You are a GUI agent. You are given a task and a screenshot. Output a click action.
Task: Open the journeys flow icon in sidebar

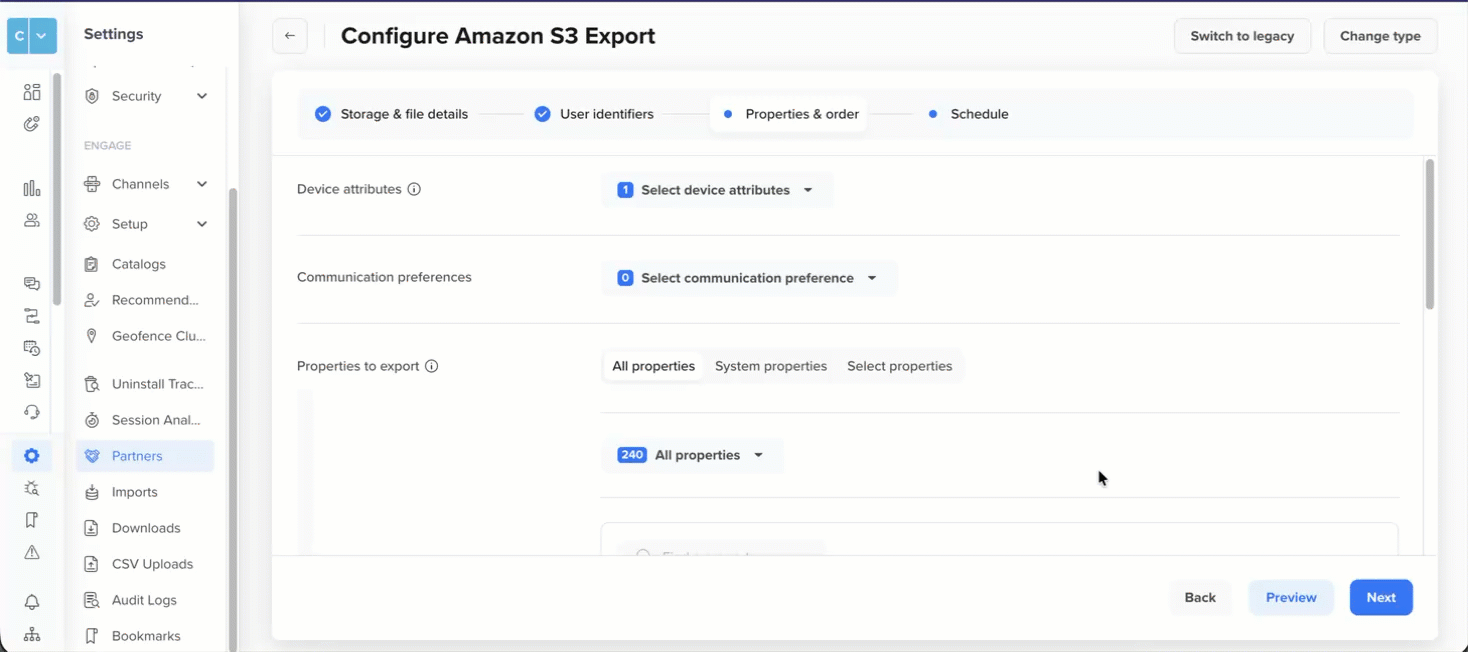tap(31, 315)
